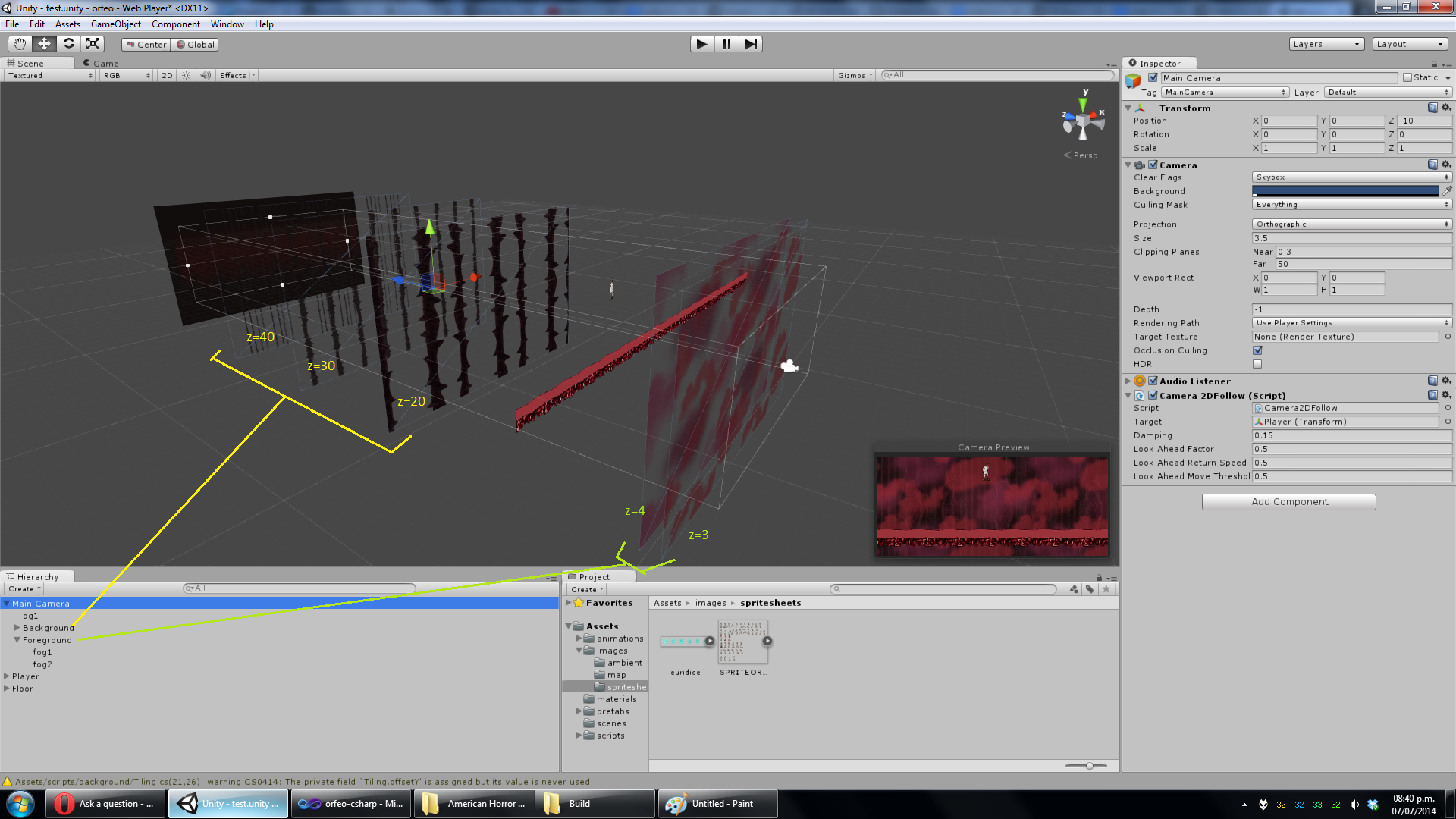Toggle Camera 2DFollow script checkbox
The image size is (1456, 819).
(x=1153, y=395)
